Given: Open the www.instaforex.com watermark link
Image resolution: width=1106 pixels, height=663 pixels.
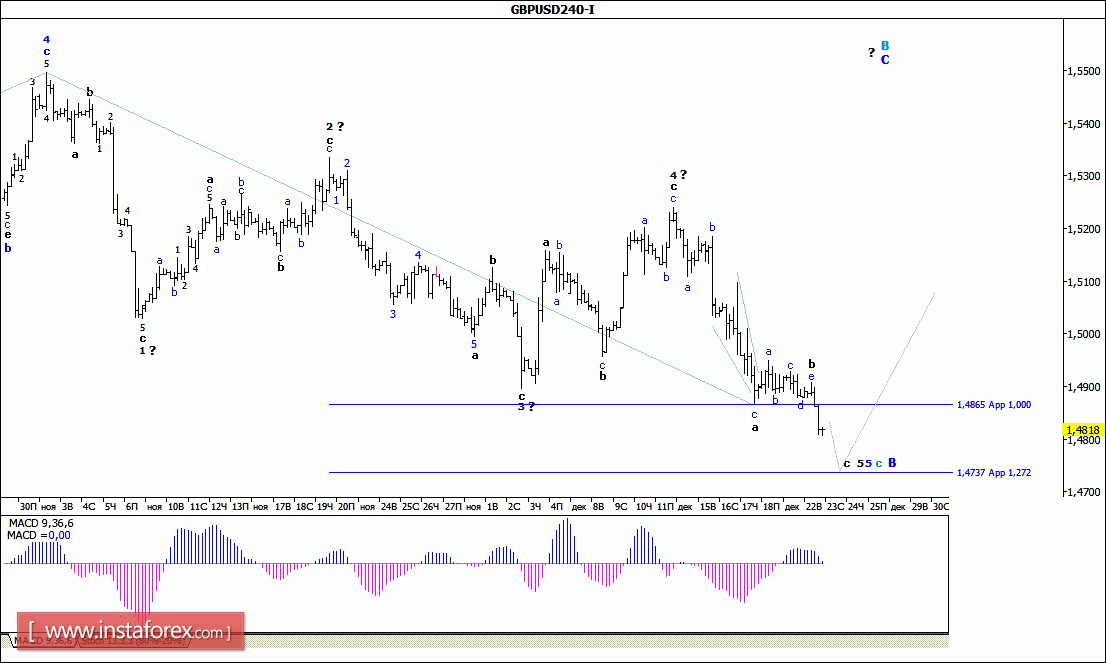Looking at the screenshot, I should pyautogui.click(x=130, y=631).
